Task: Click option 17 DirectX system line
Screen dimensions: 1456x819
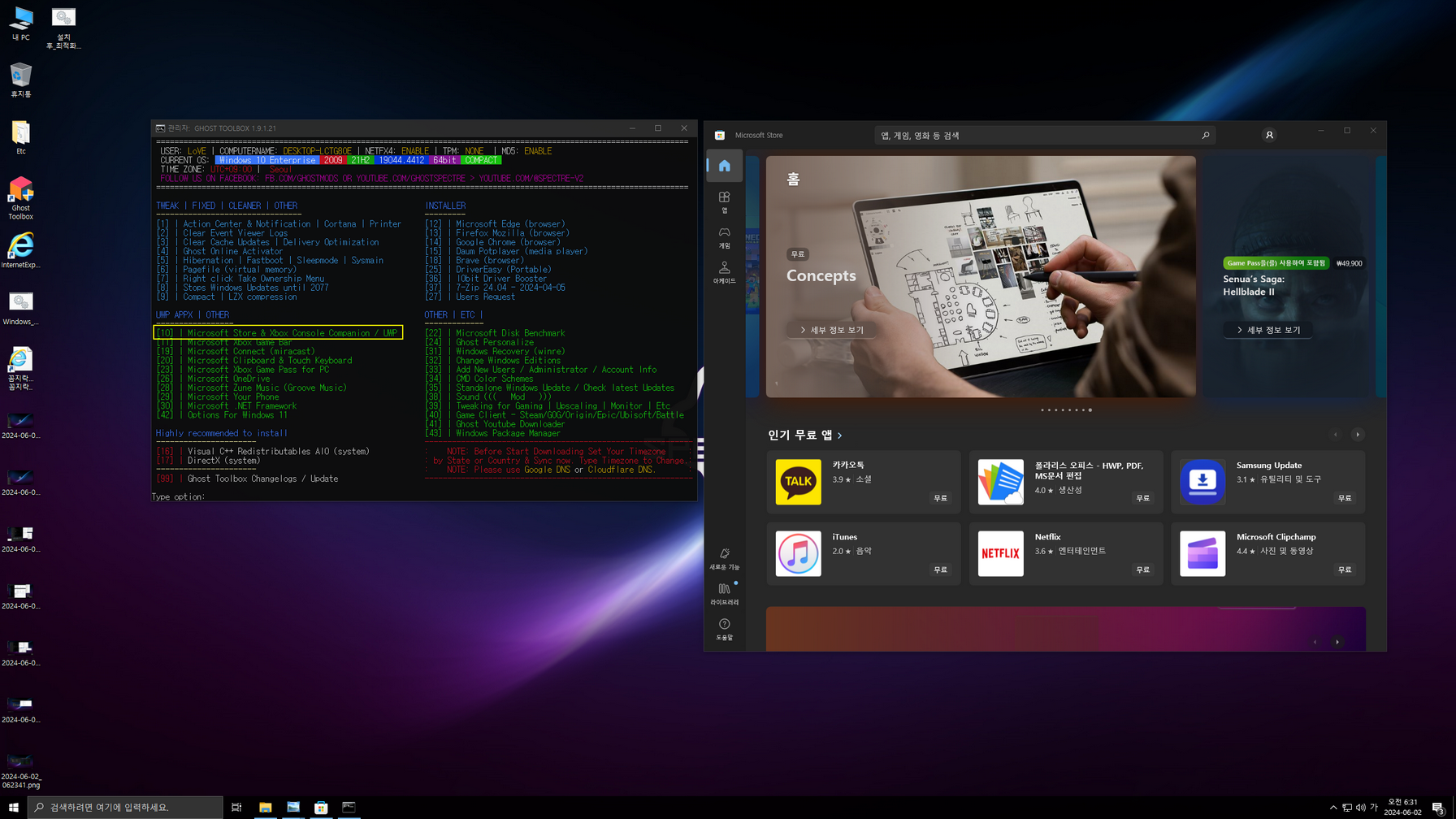Action: tap(209, 461)
